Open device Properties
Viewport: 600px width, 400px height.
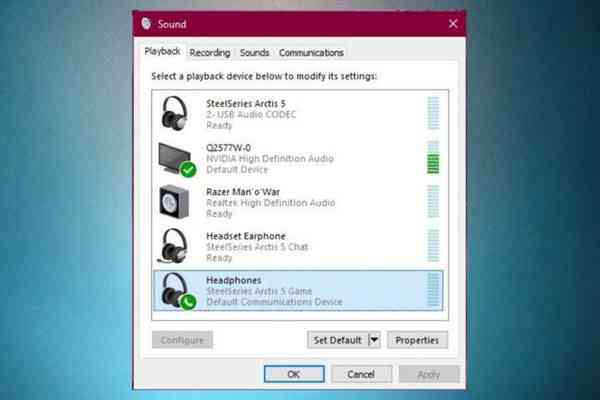point(417,340)
